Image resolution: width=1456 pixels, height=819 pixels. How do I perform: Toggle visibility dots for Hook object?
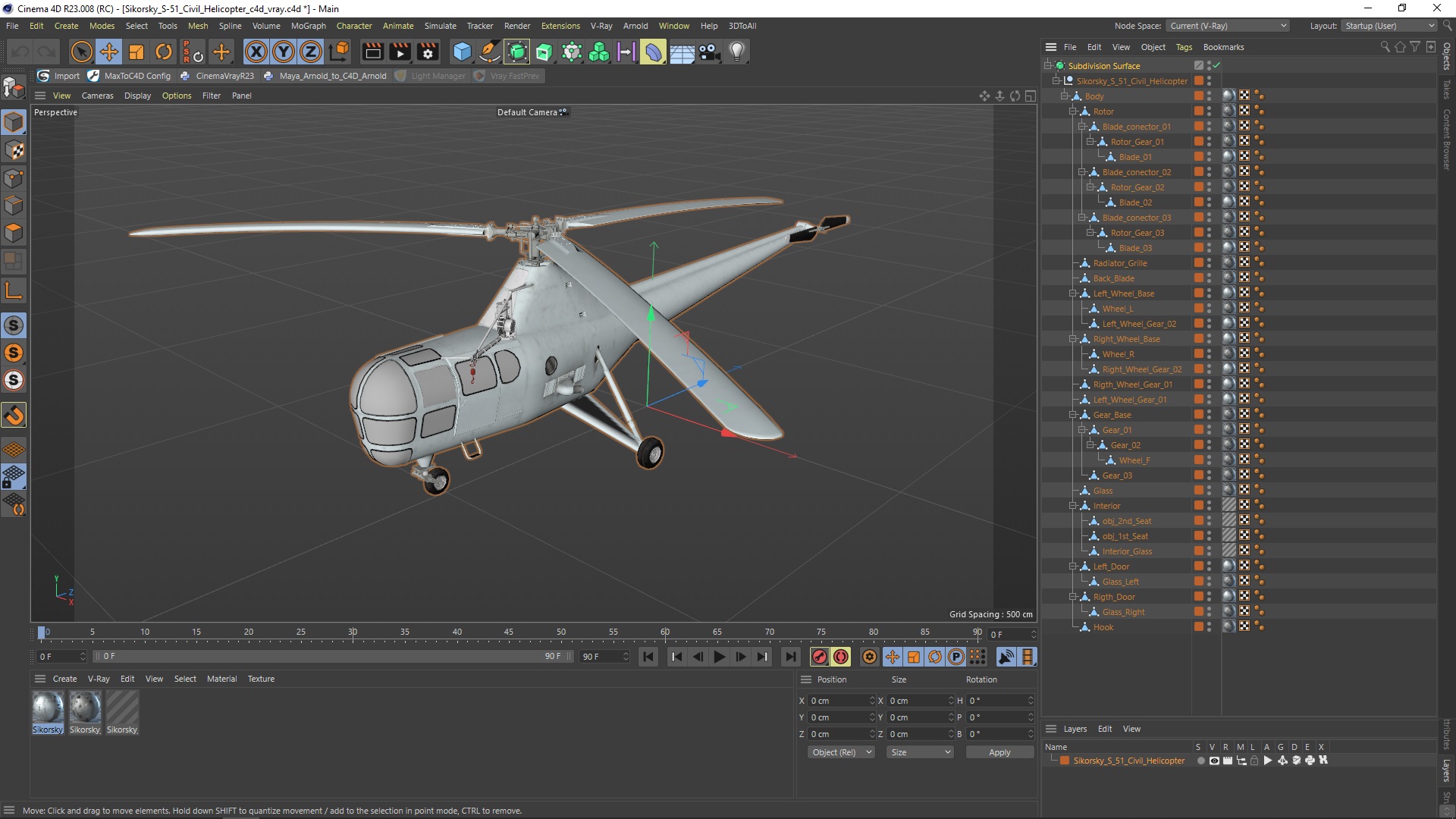coord(1209,627)
